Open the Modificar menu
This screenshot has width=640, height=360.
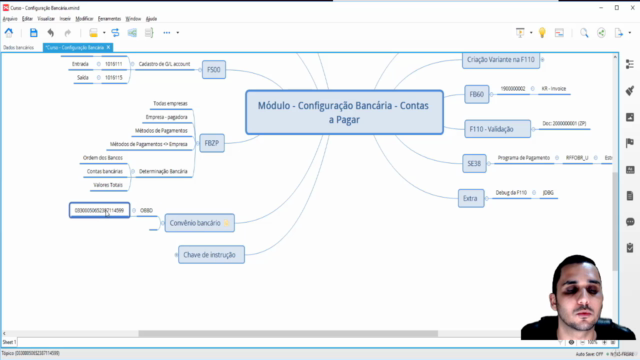click(84, 19)
